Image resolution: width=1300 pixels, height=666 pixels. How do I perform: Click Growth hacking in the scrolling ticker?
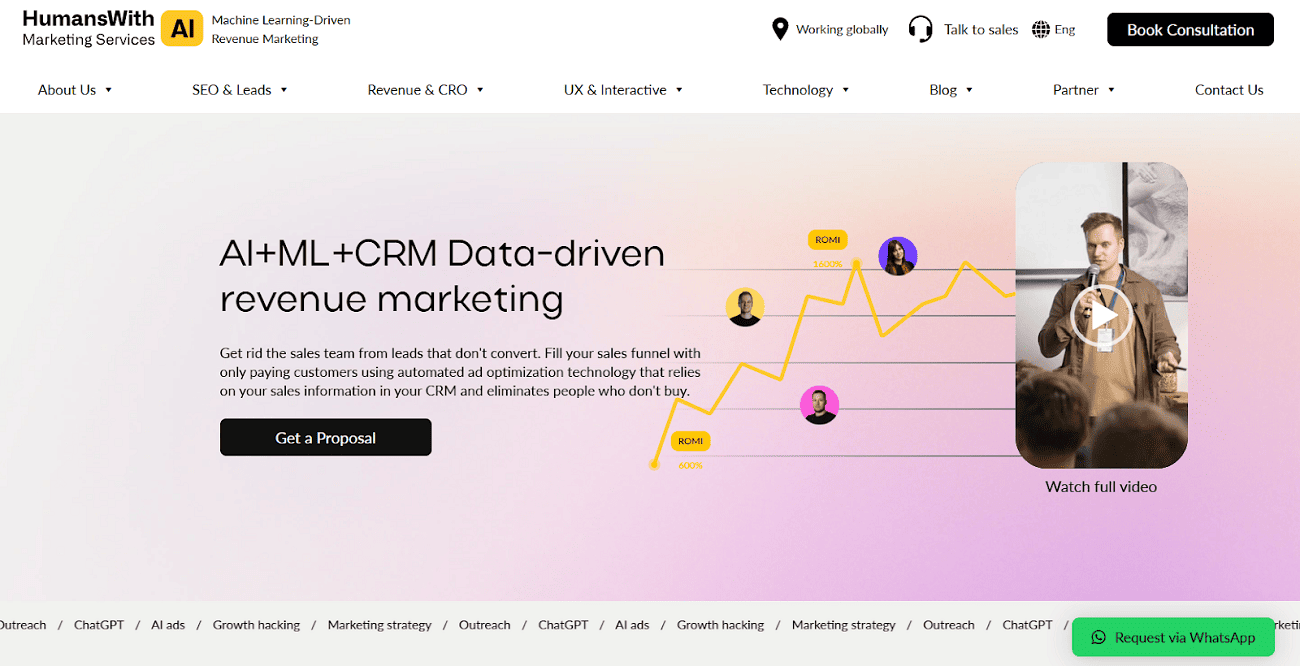(x=256, y=625)
